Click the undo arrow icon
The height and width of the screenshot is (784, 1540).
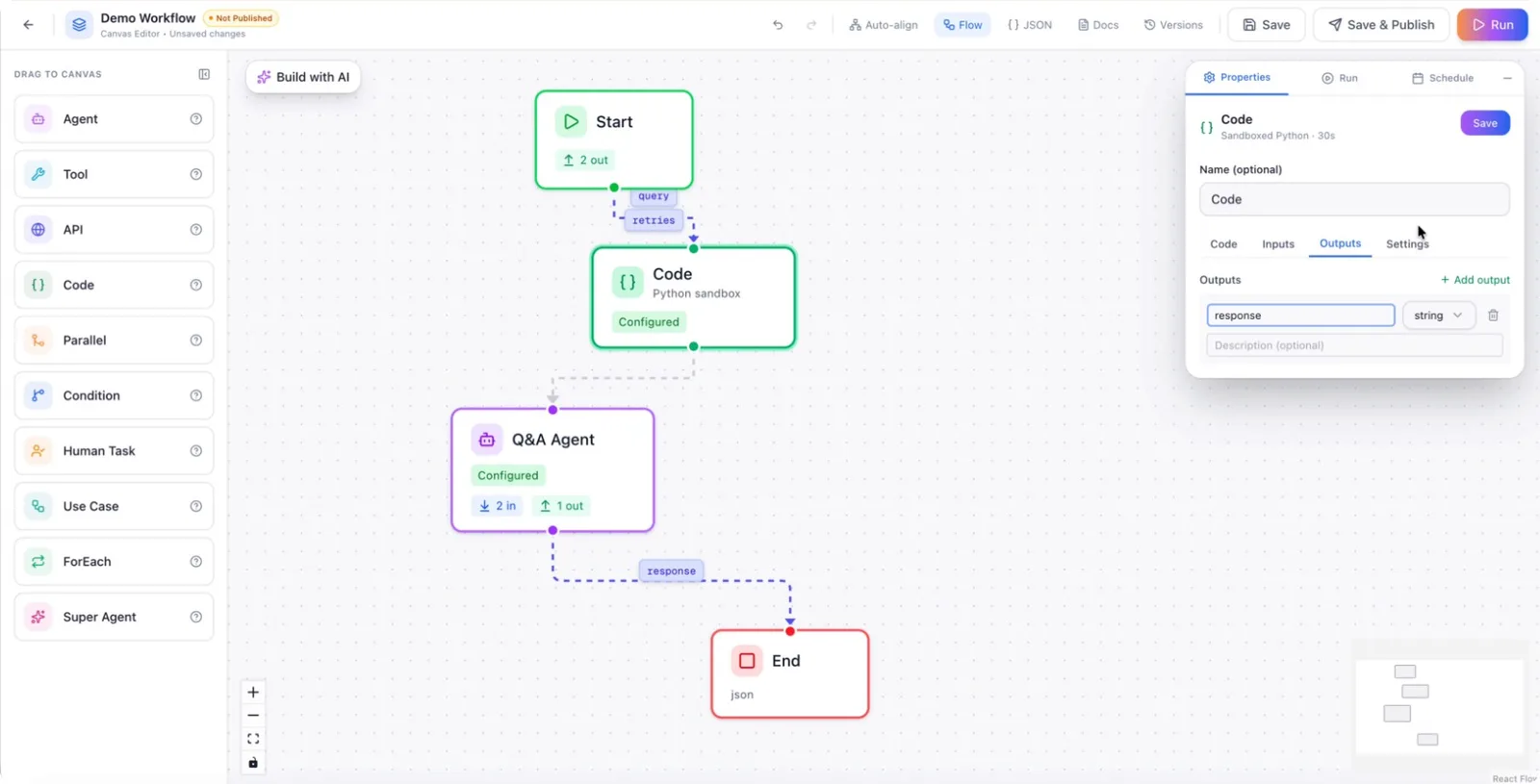tap(778, 25)
